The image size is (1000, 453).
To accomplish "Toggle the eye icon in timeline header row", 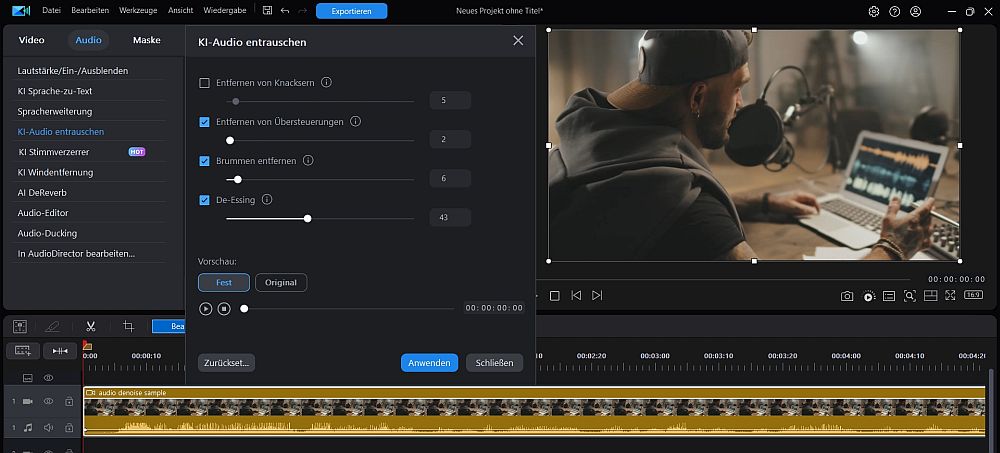I will pyautogui.click(x=48, y=378).
